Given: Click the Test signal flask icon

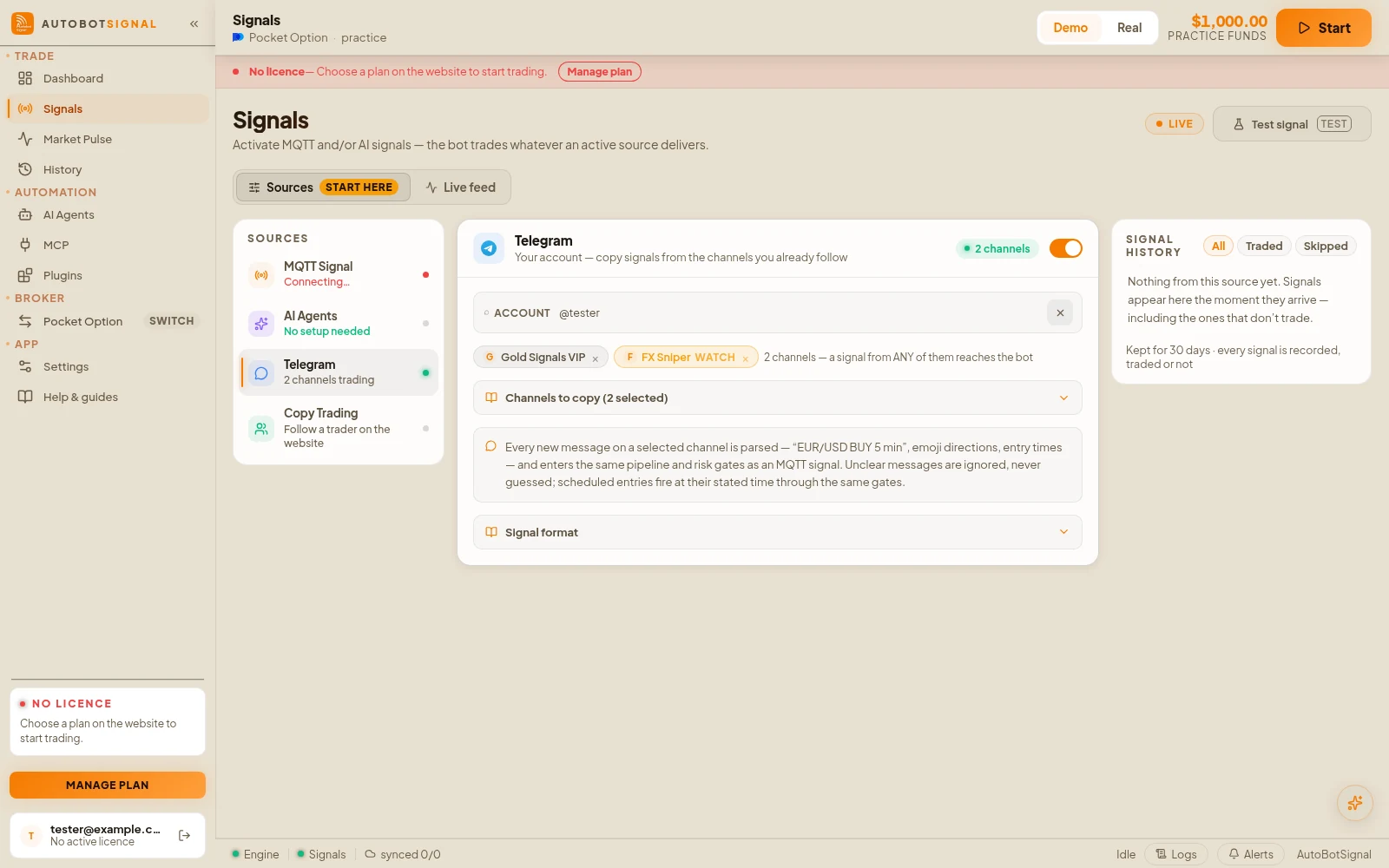Looking at the screenshot, I should [x=1239, y=124].
